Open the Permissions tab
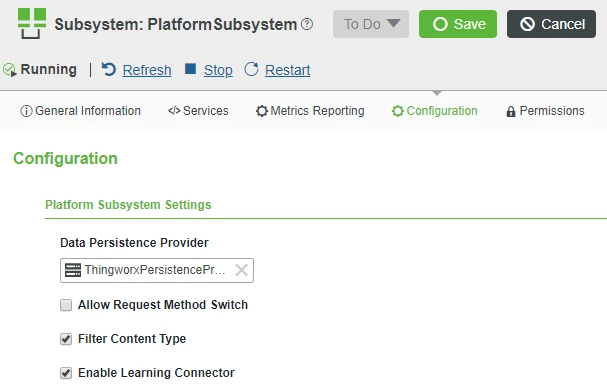This screenshot has height=391, width=607. point(545,111)
